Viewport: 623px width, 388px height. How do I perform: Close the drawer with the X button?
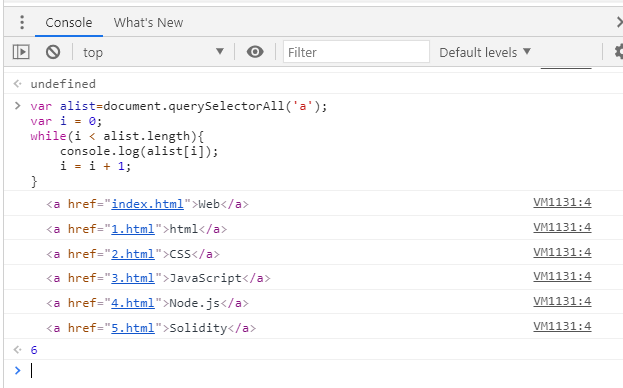(x=619, y=22)
